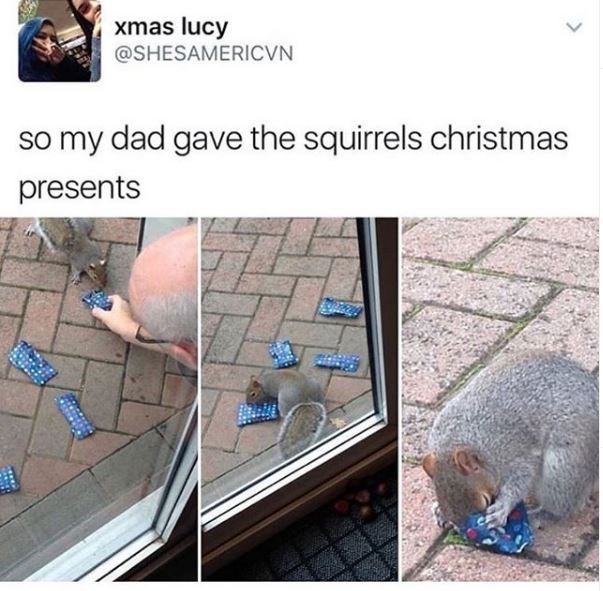Click the tattoo on dad's wrist
Screen dimensions: 603x591
(144, 336)
